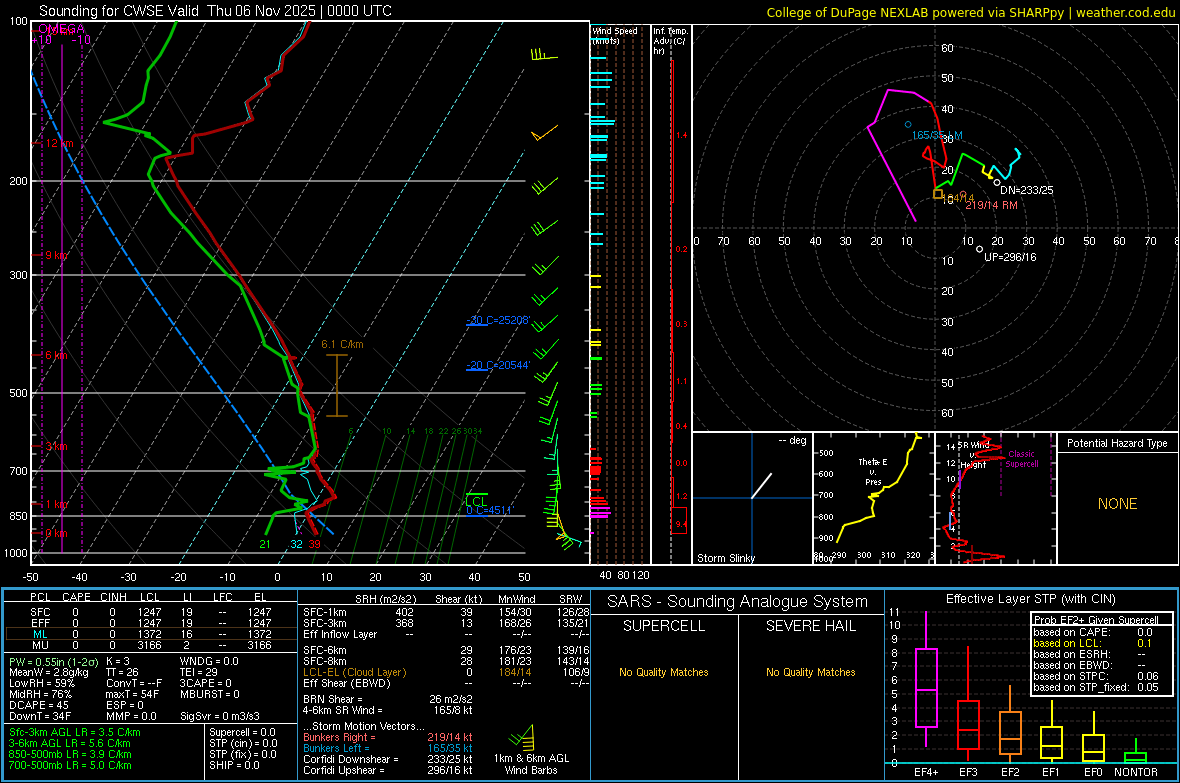
Task: Click the surface temperature value 39
Action: tap(314, 544)
